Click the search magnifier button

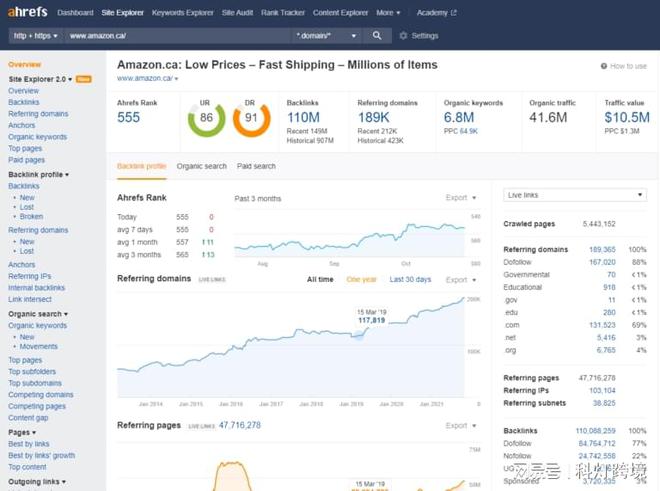click(377, 36)
